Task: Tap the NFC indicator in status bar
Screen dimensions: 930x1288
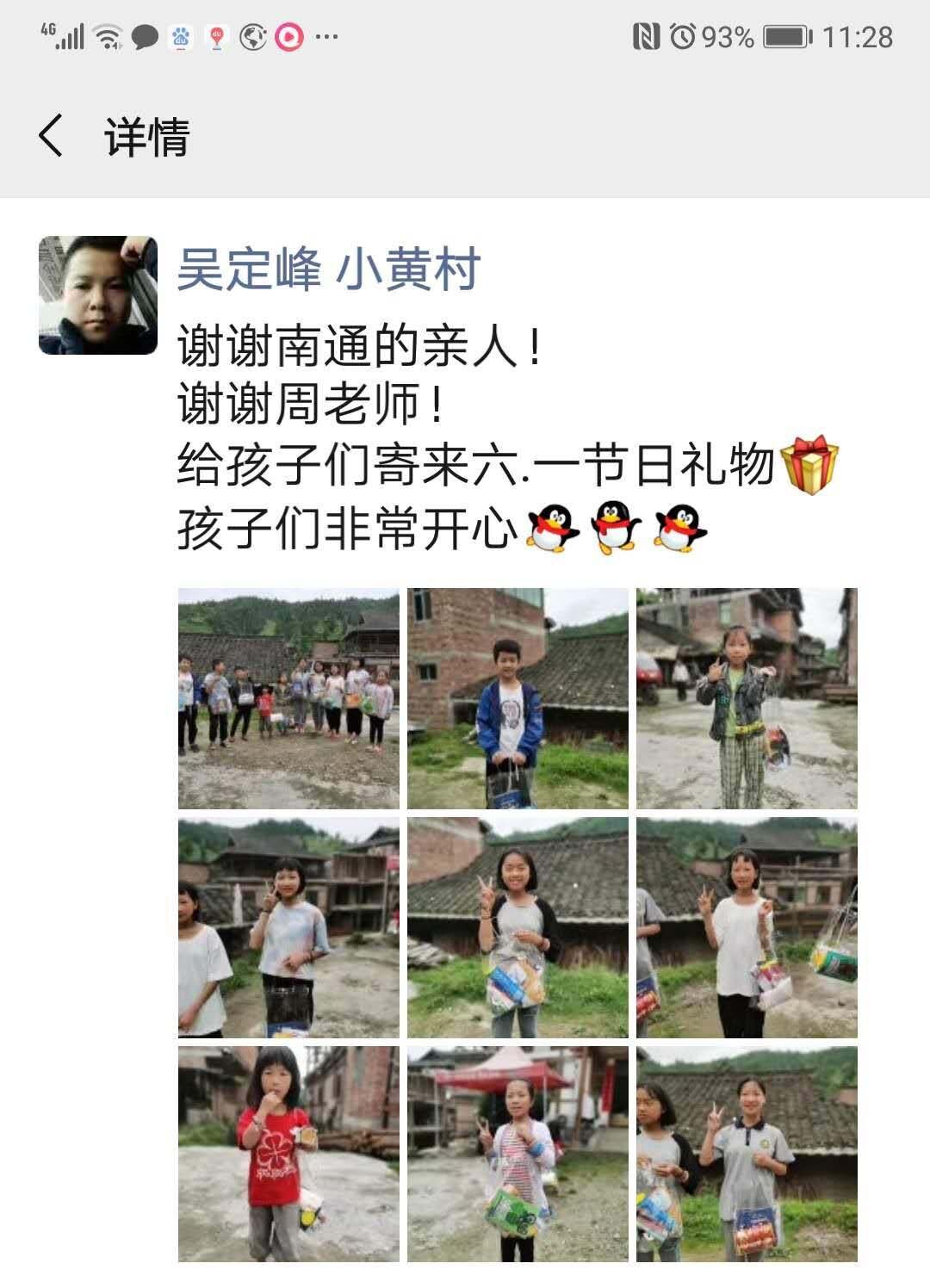Action: (x=646, y=37)
